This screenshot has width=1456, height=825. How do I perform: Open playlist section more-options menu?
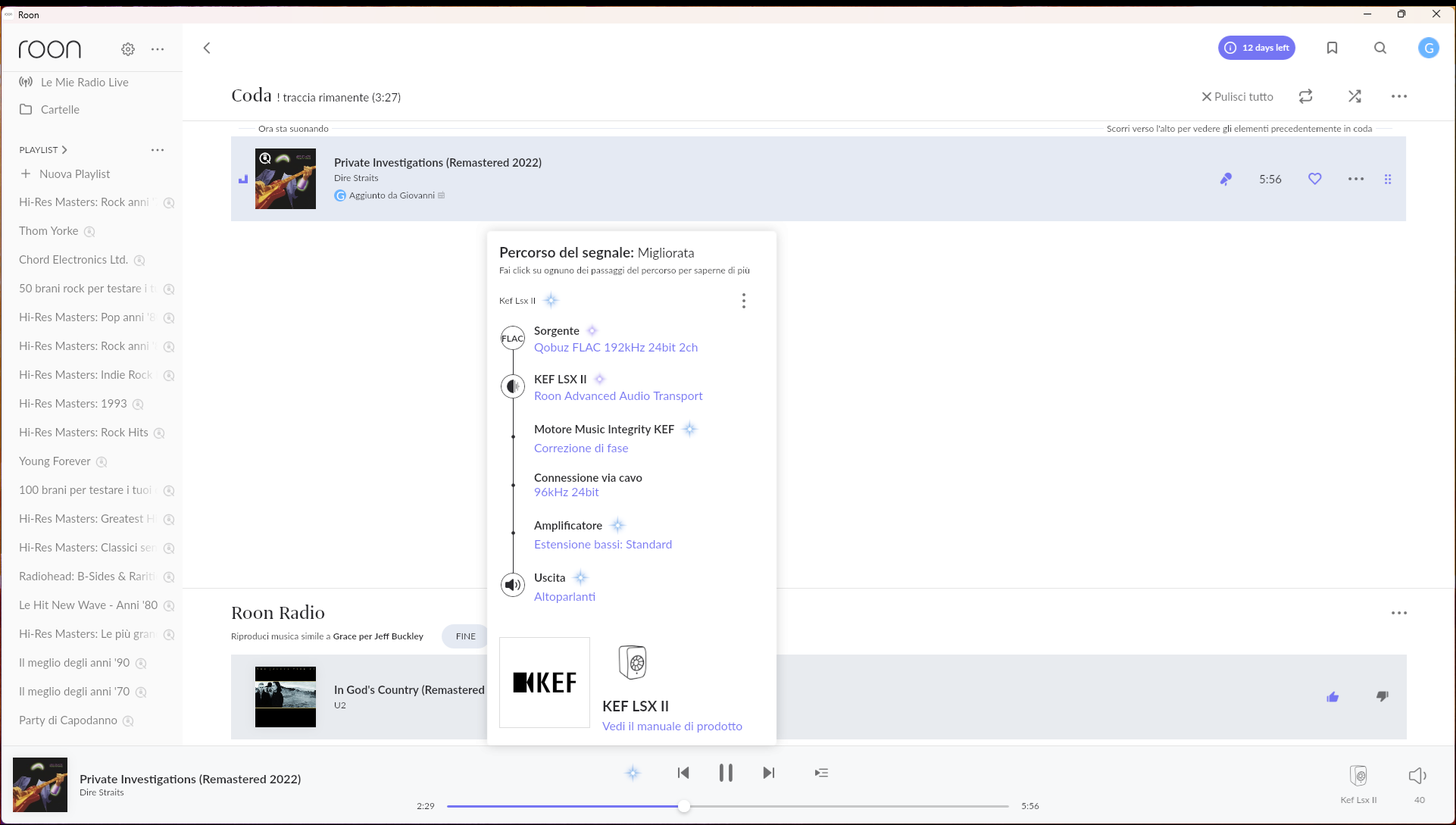158,150
